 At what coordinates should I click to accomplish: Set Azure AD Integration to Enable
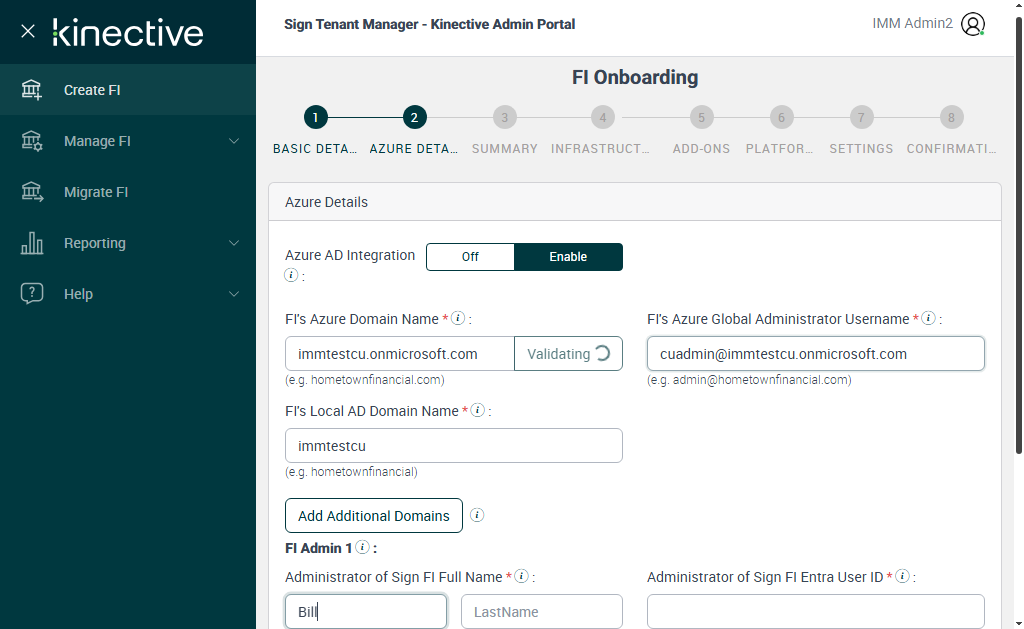568,257
